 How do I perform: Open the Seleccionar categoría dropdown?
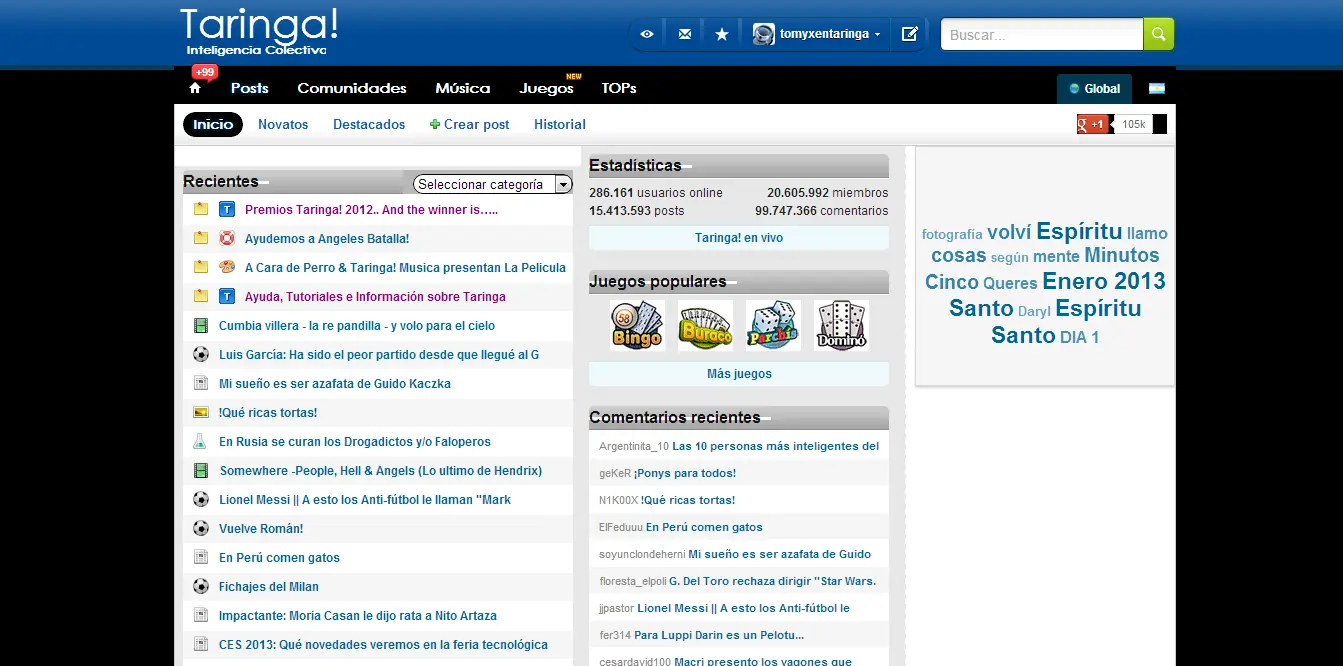point(493,184)
